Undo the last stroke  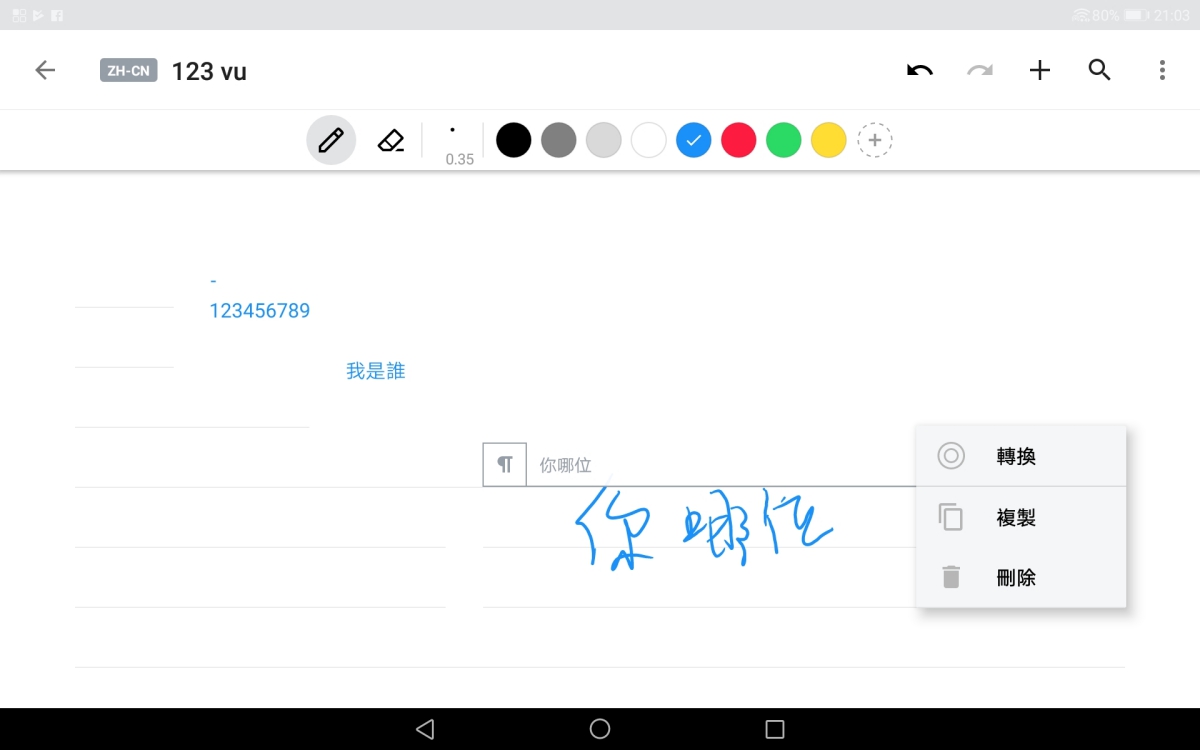pyautogui.click(x=920, y=70)
